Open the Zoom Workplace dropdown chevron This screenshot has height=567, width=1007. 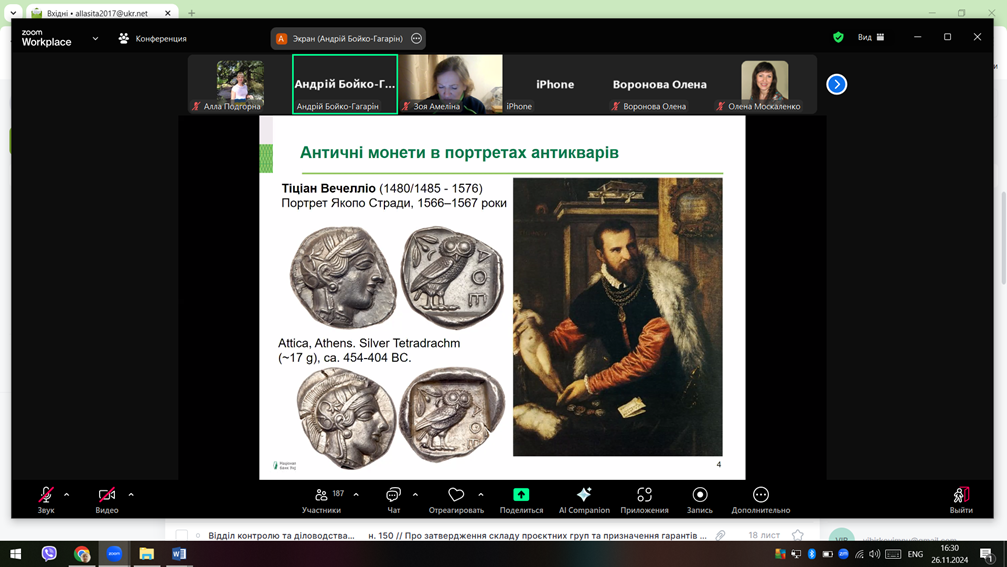tap(95, 39)
